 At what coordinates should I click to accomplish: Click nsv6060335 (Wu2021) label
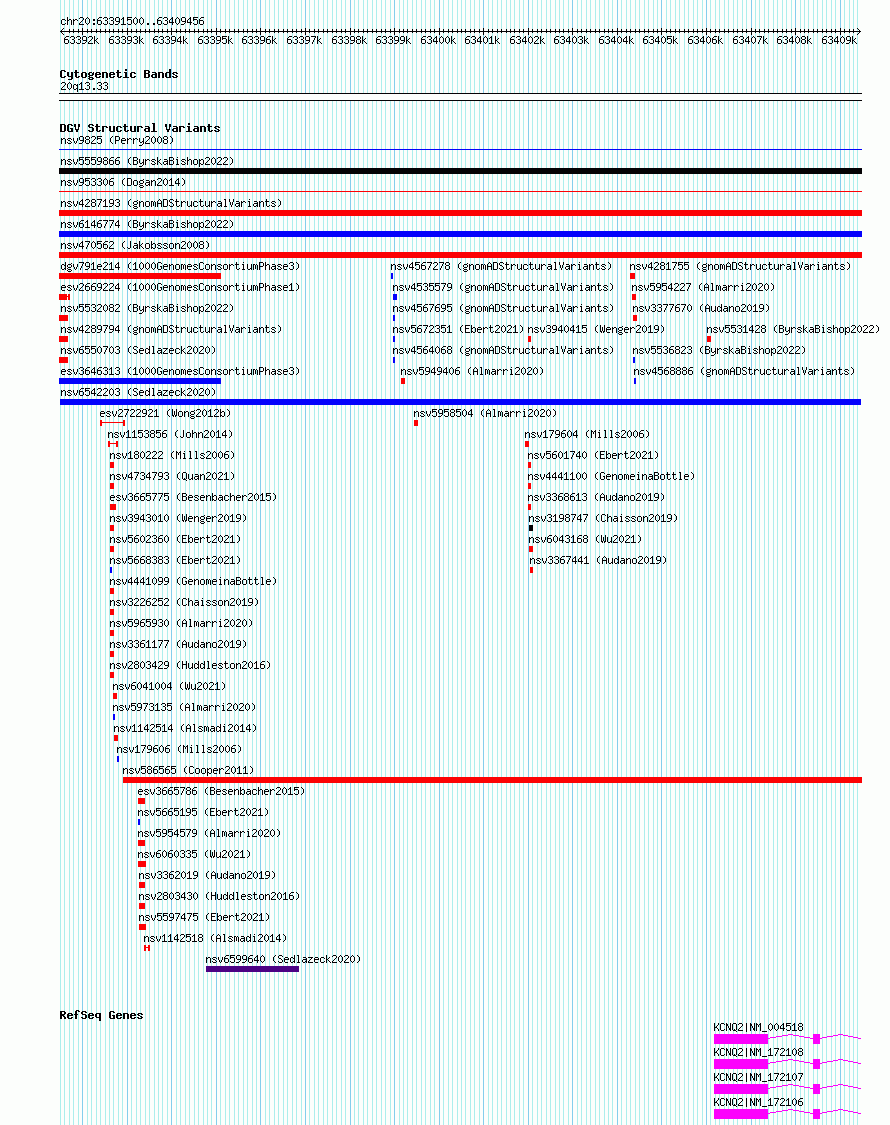[195, 854]
